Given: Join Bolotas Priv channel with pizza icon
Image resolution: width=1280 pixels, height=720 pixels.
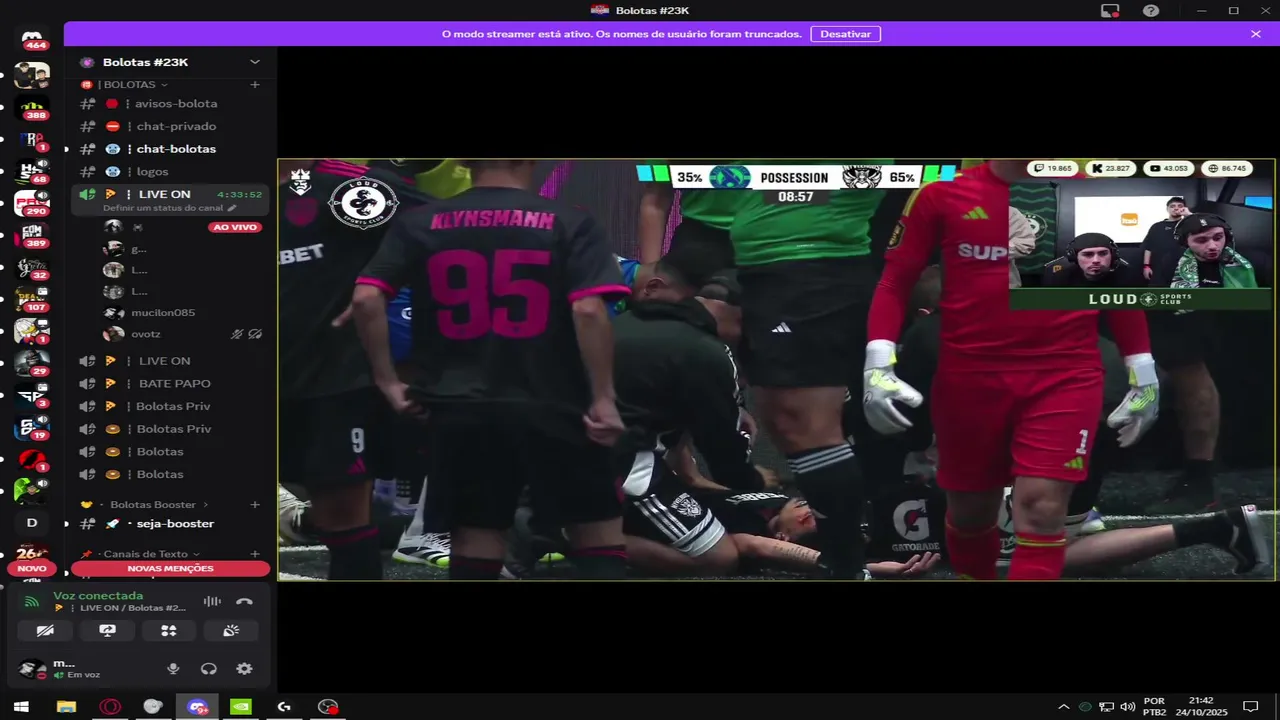Looking at the screenshot, I should coord(169,406).
